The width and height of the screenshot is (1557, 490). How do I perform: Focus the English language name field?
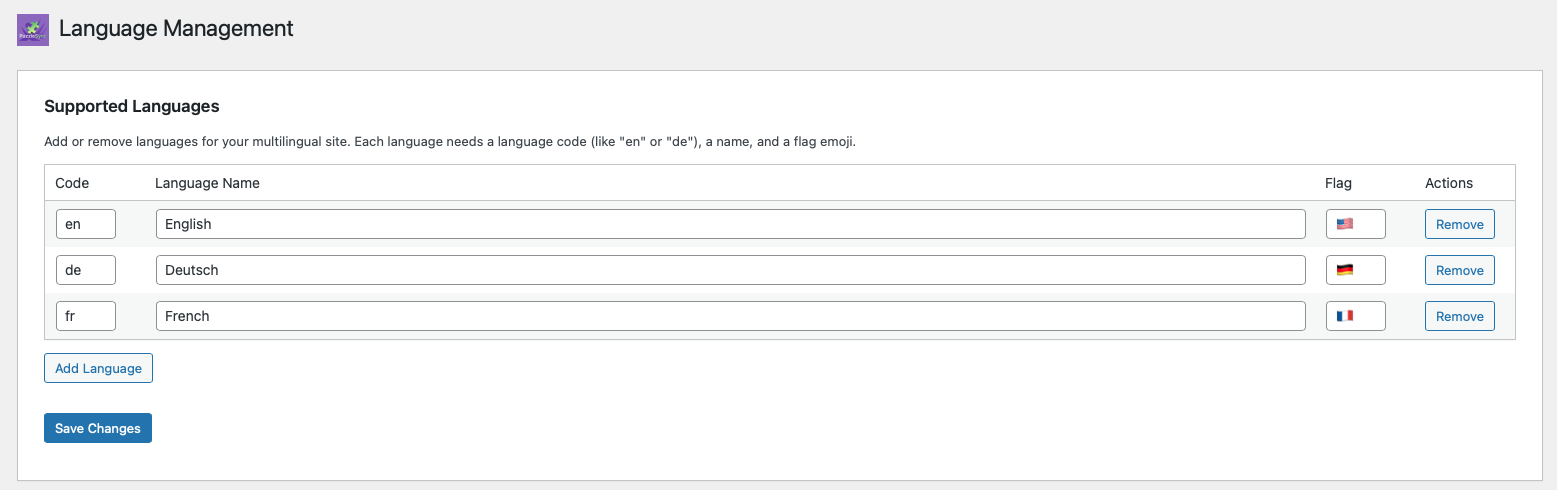coord(731,224)
